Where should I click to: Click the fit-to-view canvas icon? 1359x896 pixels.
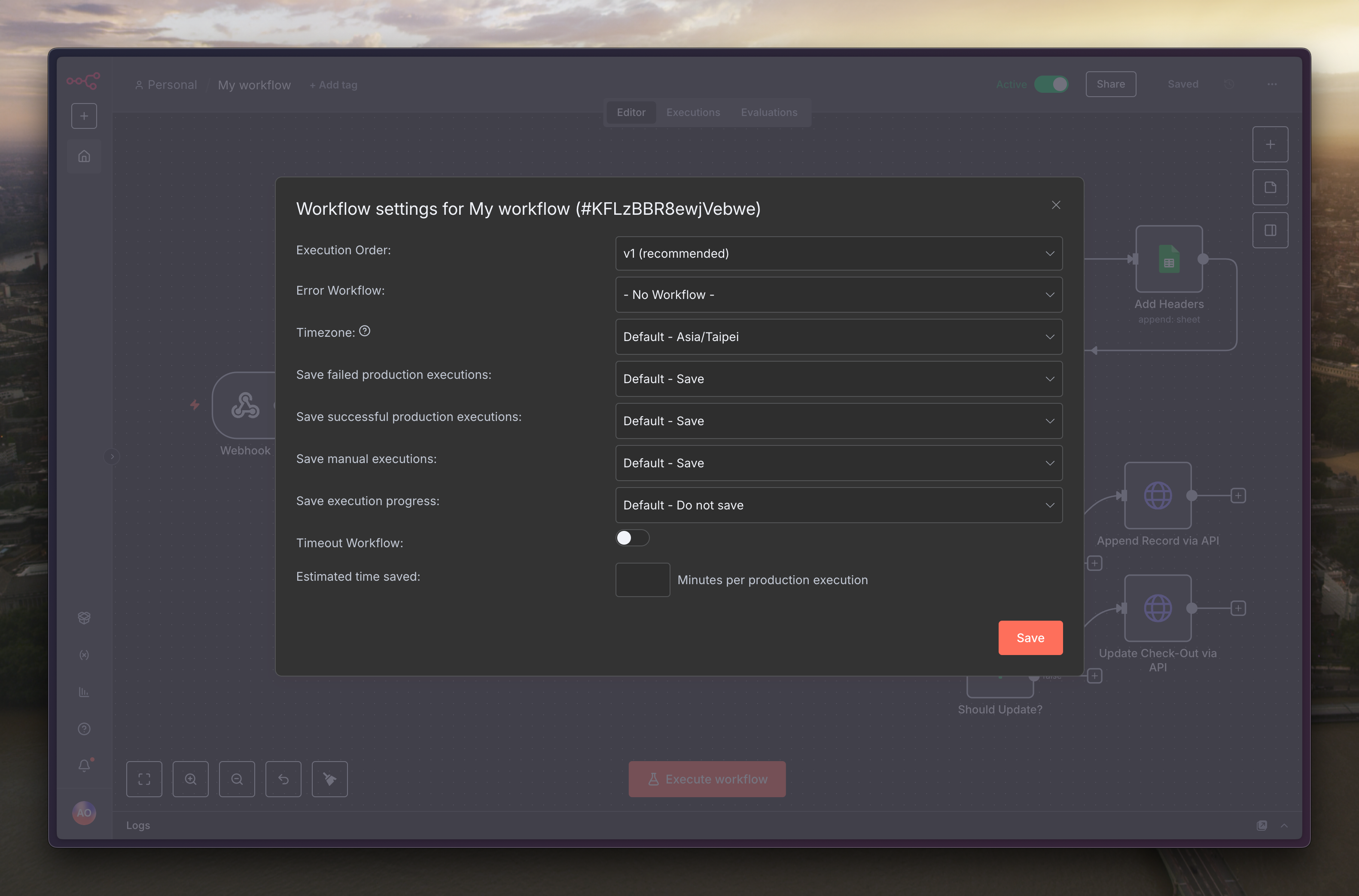tap(144, 779)
